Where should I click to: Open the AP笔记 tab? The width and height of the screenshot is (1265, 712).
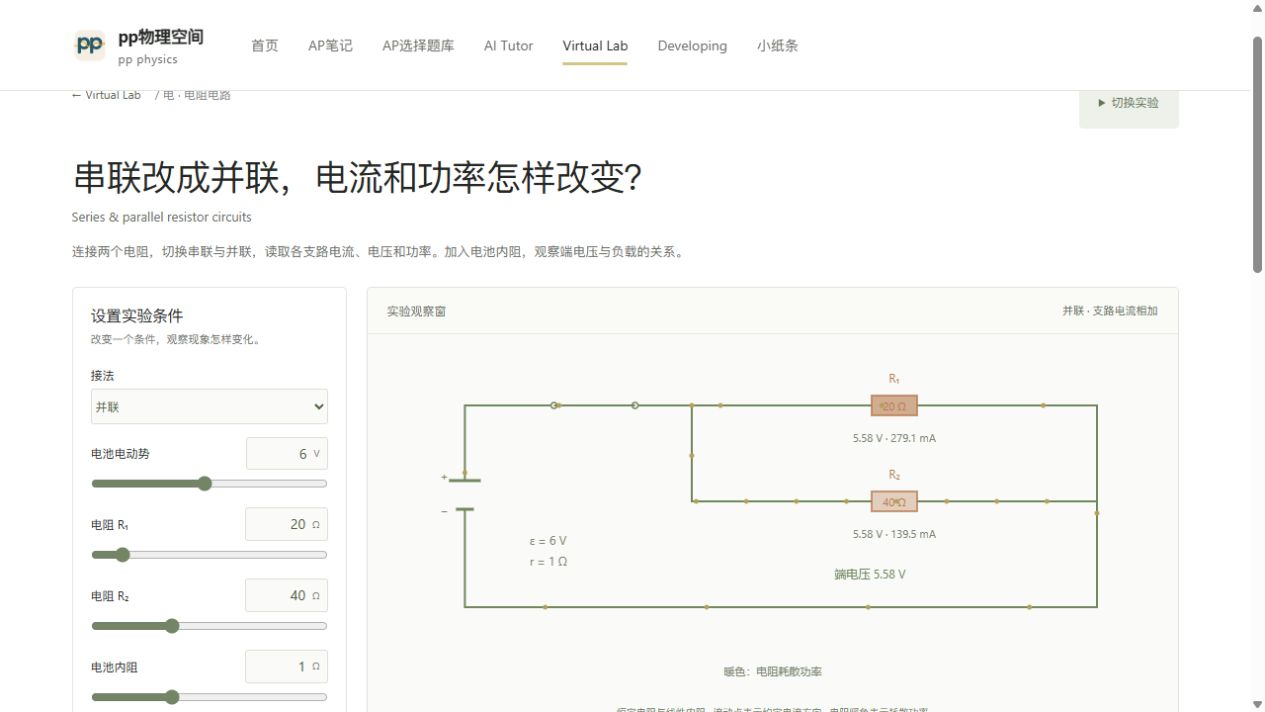tap(330, 46)
